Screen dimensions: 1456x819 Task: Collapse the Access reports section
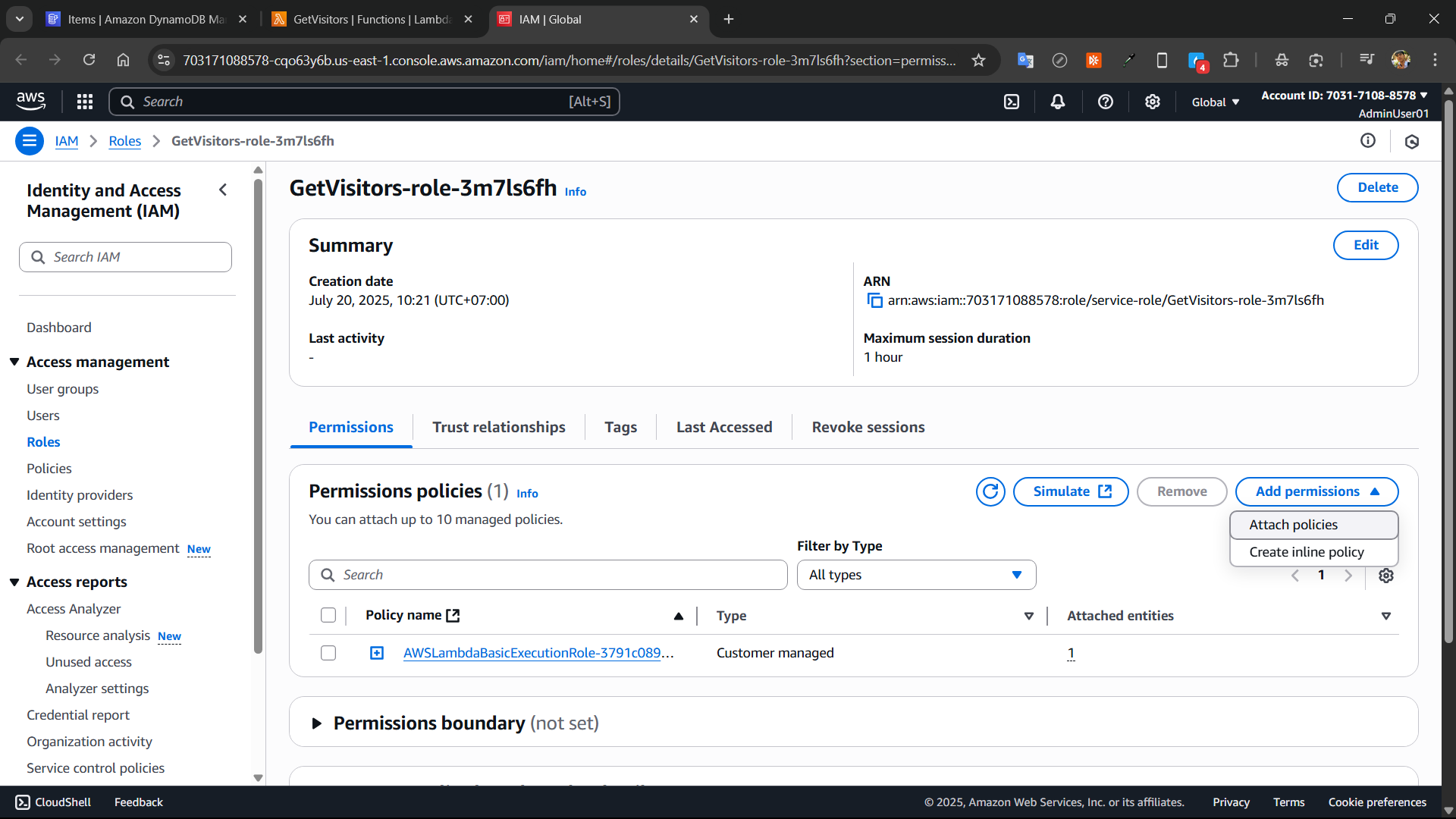tap(14, 582)
